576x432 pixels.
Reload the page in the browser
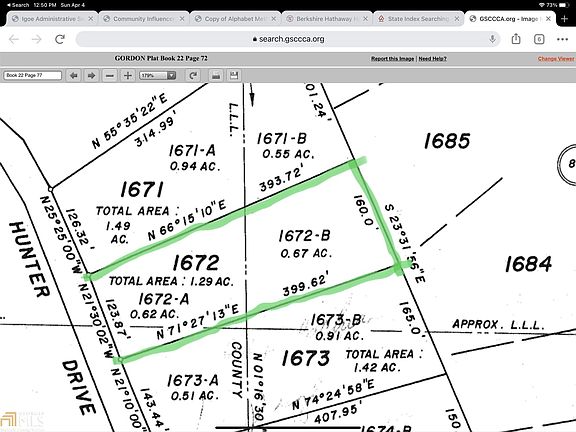pyautogui.click(x=60, y=39)
